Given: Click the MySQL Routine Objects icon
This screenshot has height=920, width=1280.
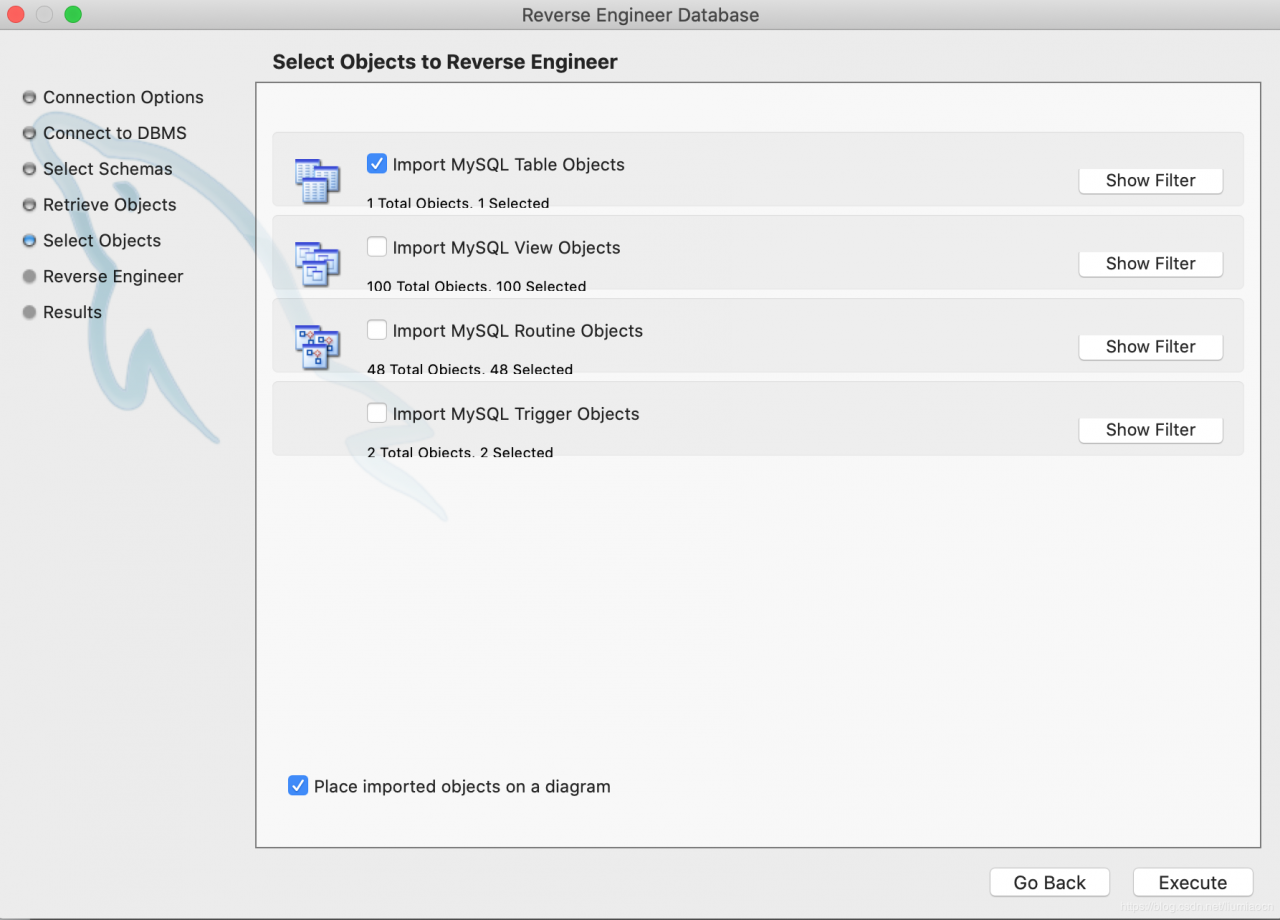Looking at the screenshot, I should tap(317, 346).
